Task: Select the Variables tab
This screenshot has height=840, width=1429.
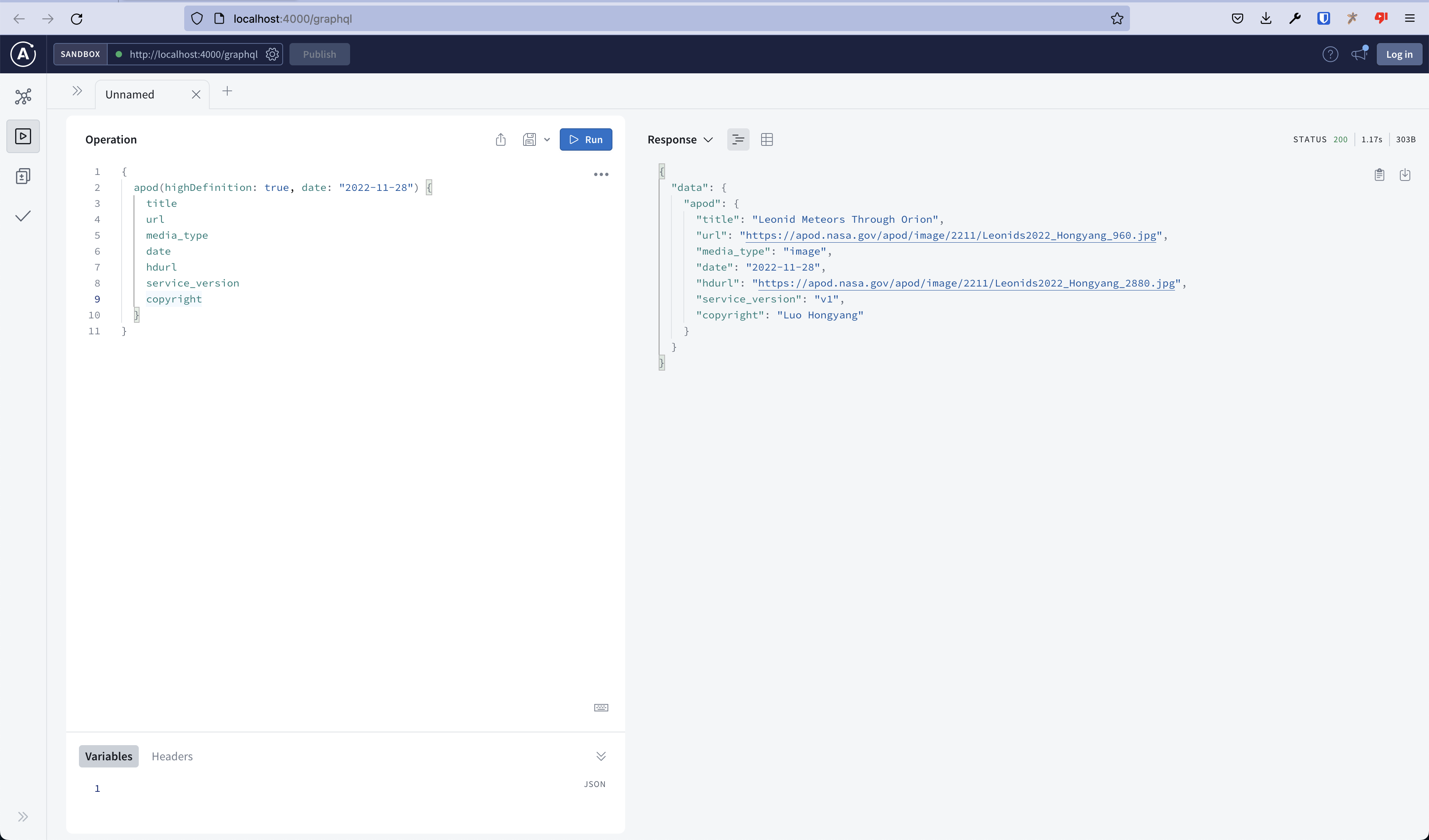Action: [108, 756]
